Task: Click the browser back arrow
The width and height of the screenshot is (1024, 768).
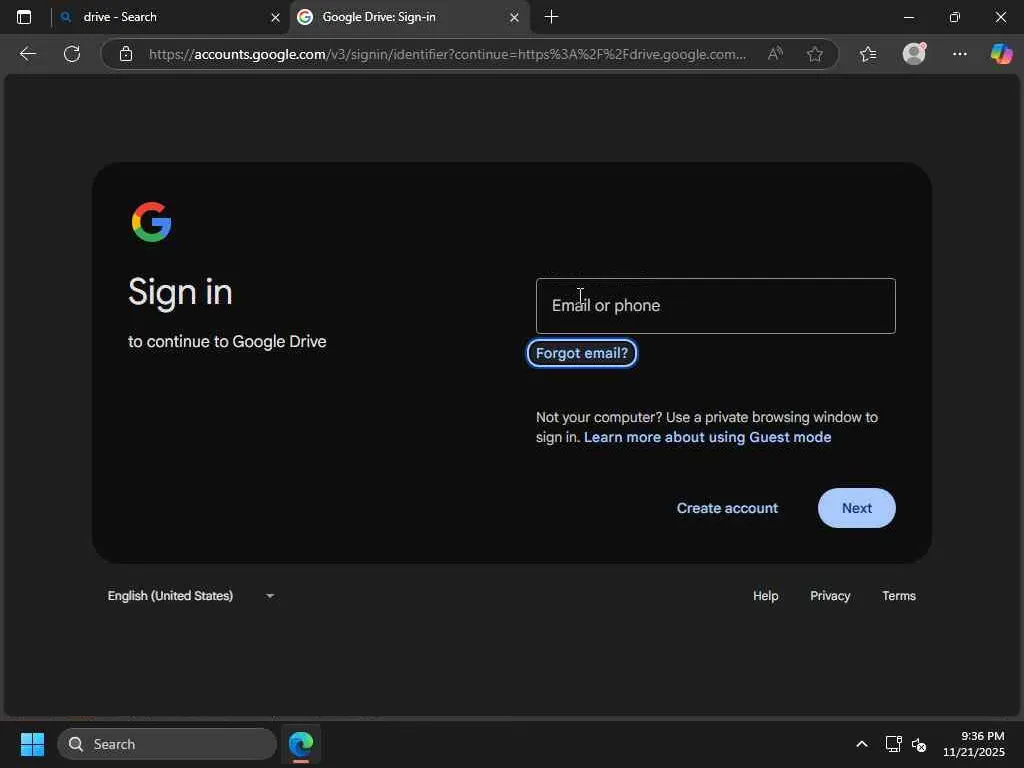Action: (27, 54)
